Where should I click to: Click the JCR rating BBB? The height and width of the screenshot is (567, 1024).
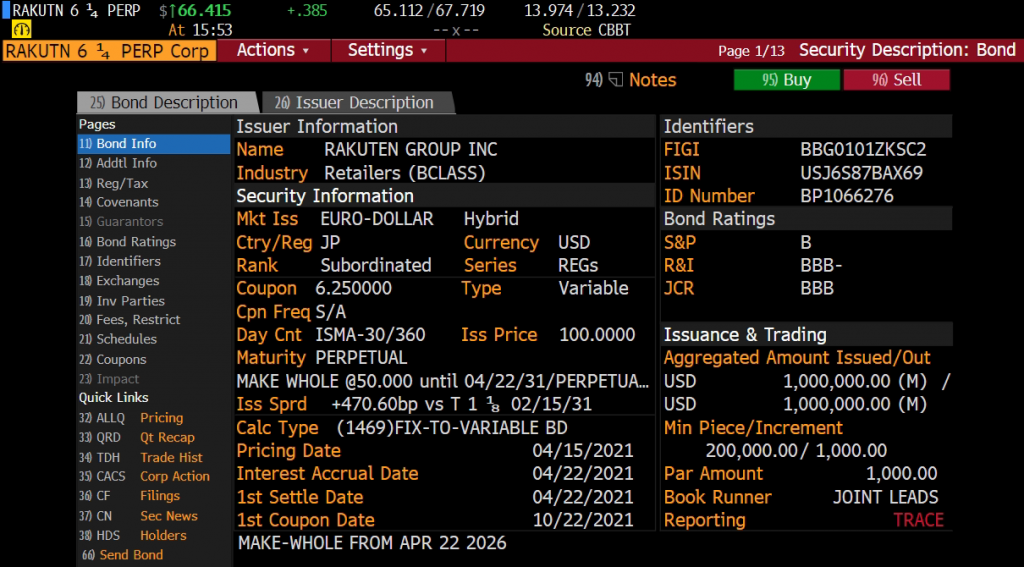(817, 289)
